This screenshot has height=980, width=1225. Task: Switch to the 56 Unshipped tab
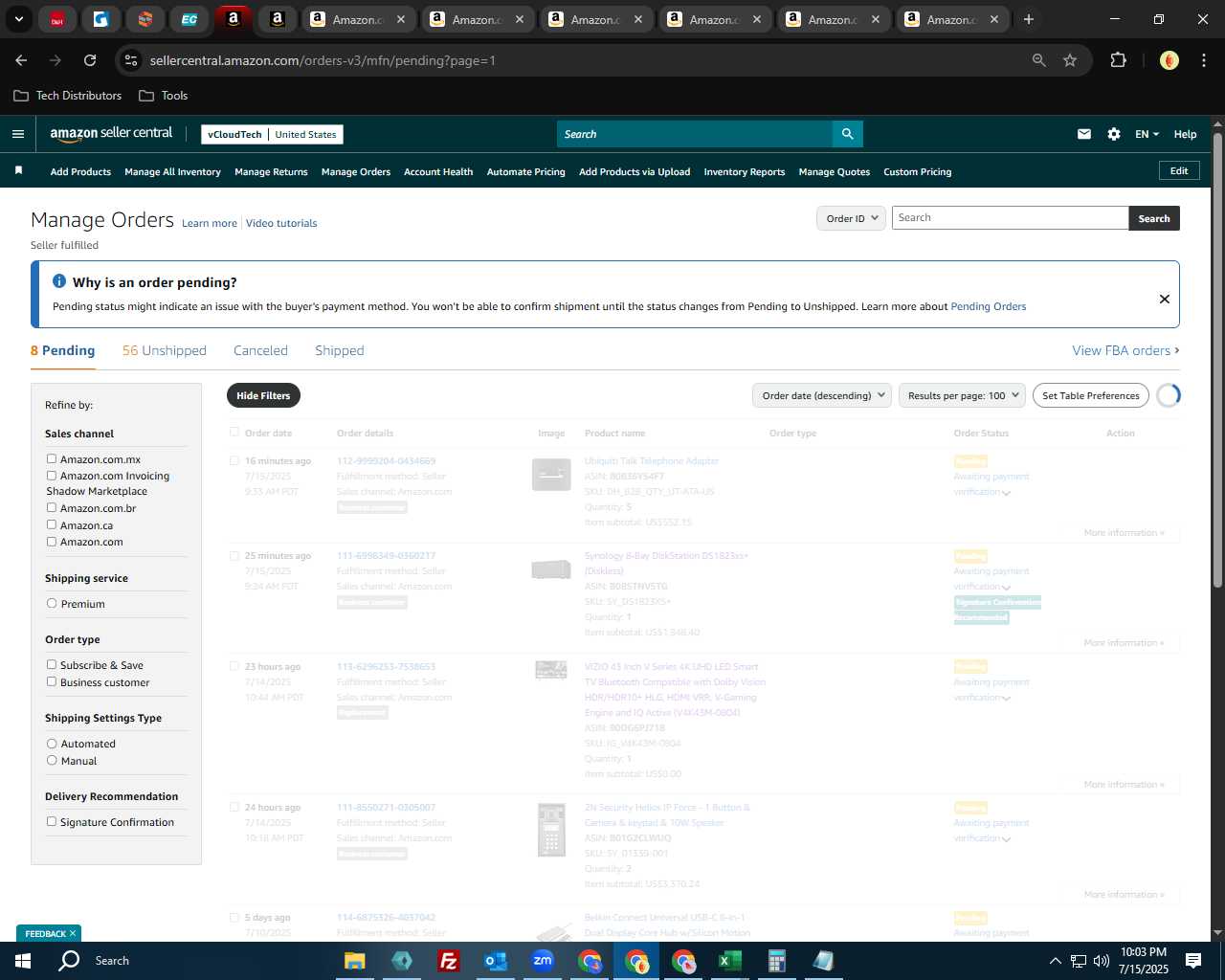point(165,350)
